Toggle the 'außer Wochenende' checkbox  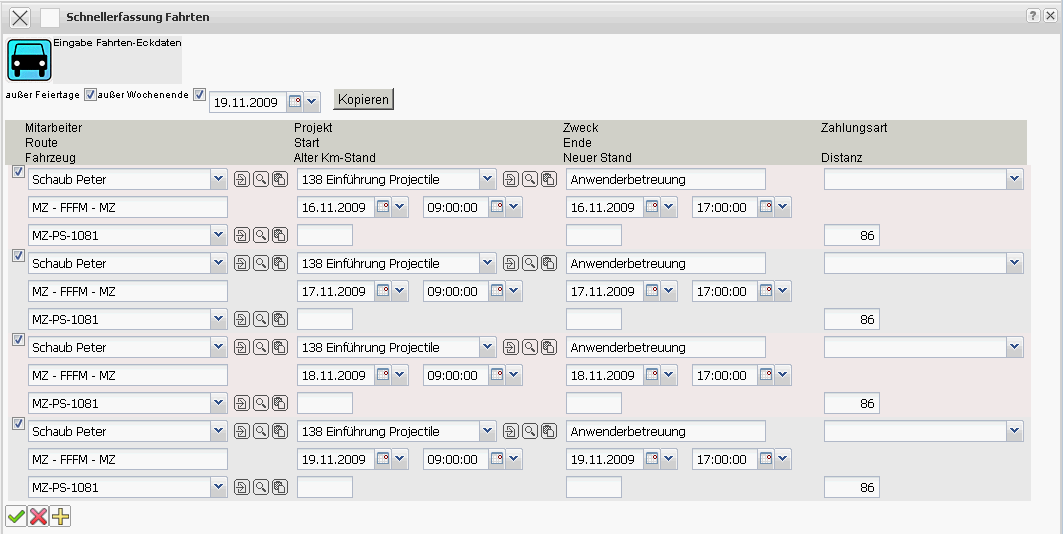tap(199, 95)
